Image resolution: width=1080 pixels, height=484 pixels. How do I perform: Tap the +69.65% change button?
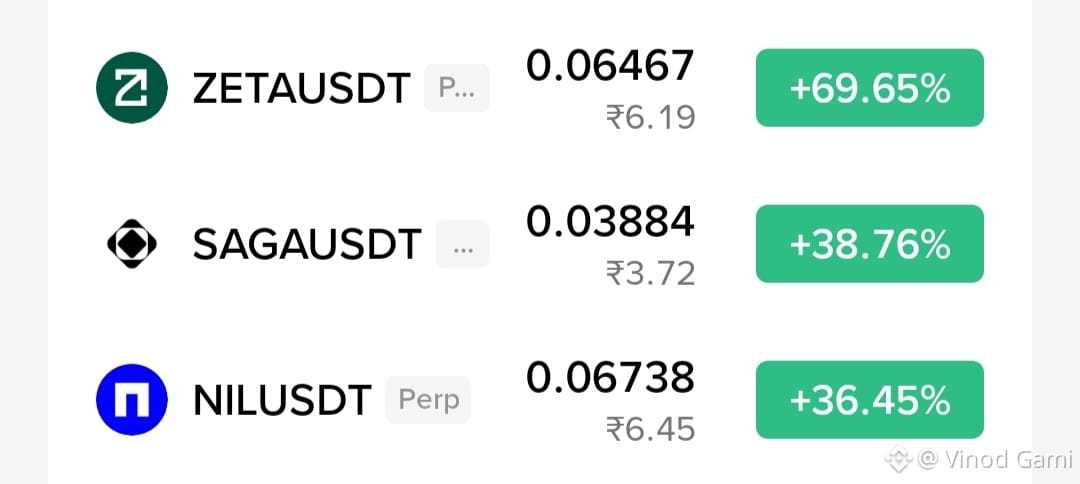(x=870, y=88)
